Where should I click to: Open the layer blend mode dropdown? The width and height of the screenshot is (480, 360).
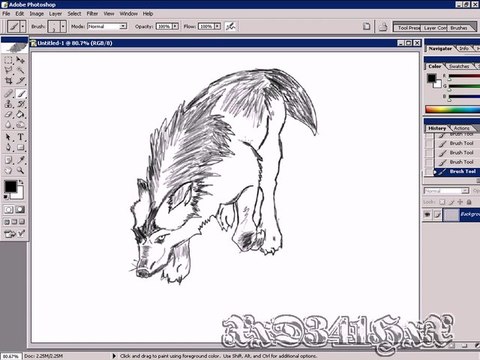(x=465, y=191)
